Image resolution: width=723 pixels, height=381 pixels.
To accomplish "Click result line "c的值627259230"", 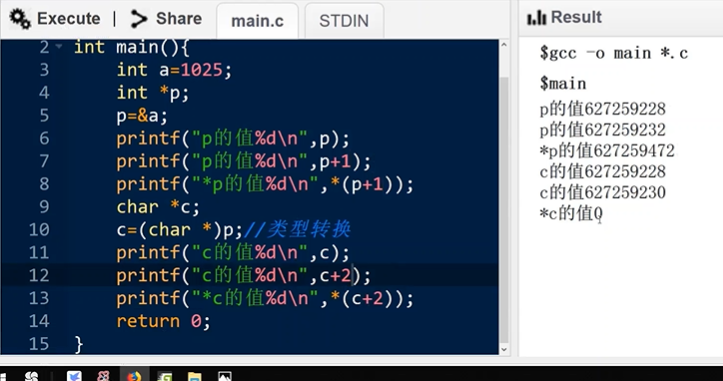I will [x=602, y=192].
